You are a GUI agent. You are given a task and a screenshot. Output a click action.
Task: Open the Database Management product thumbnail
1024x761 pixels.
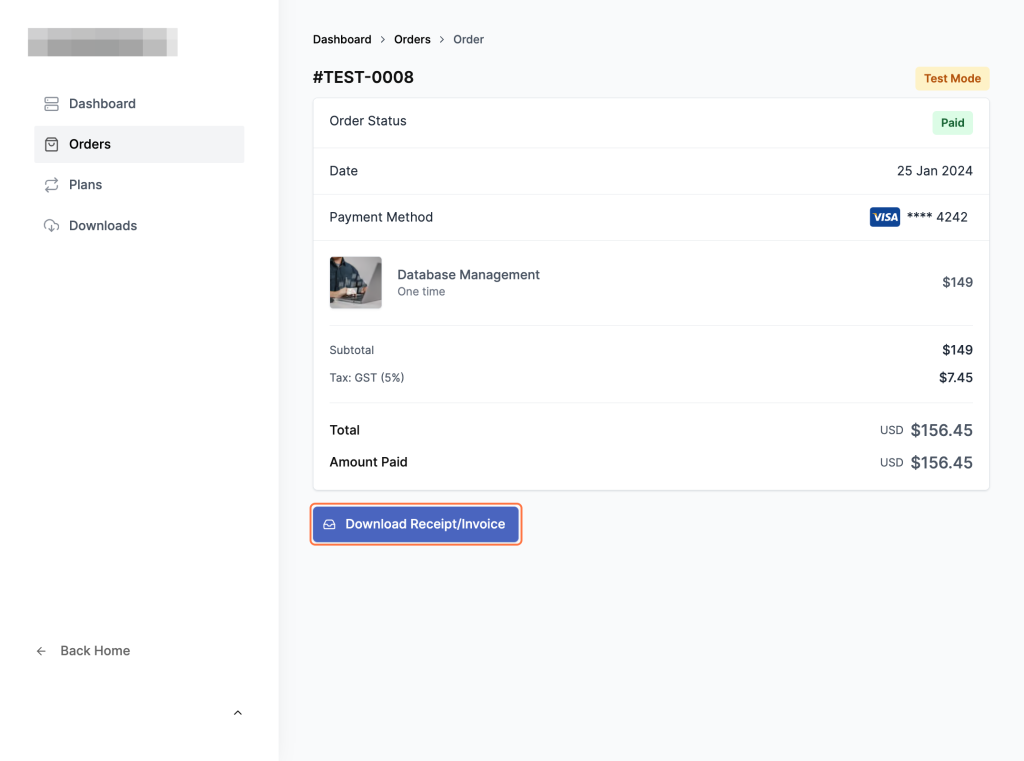[356, 282]
